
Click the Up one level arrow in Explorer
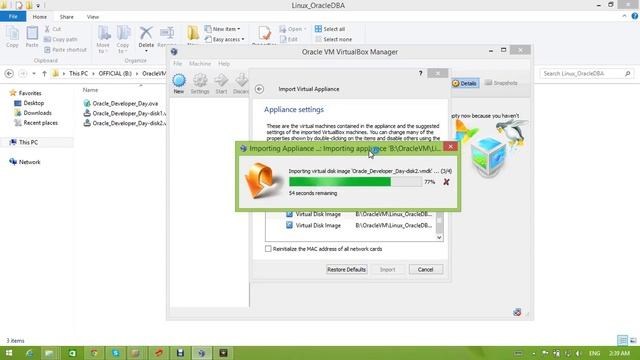tap(44, 73)
